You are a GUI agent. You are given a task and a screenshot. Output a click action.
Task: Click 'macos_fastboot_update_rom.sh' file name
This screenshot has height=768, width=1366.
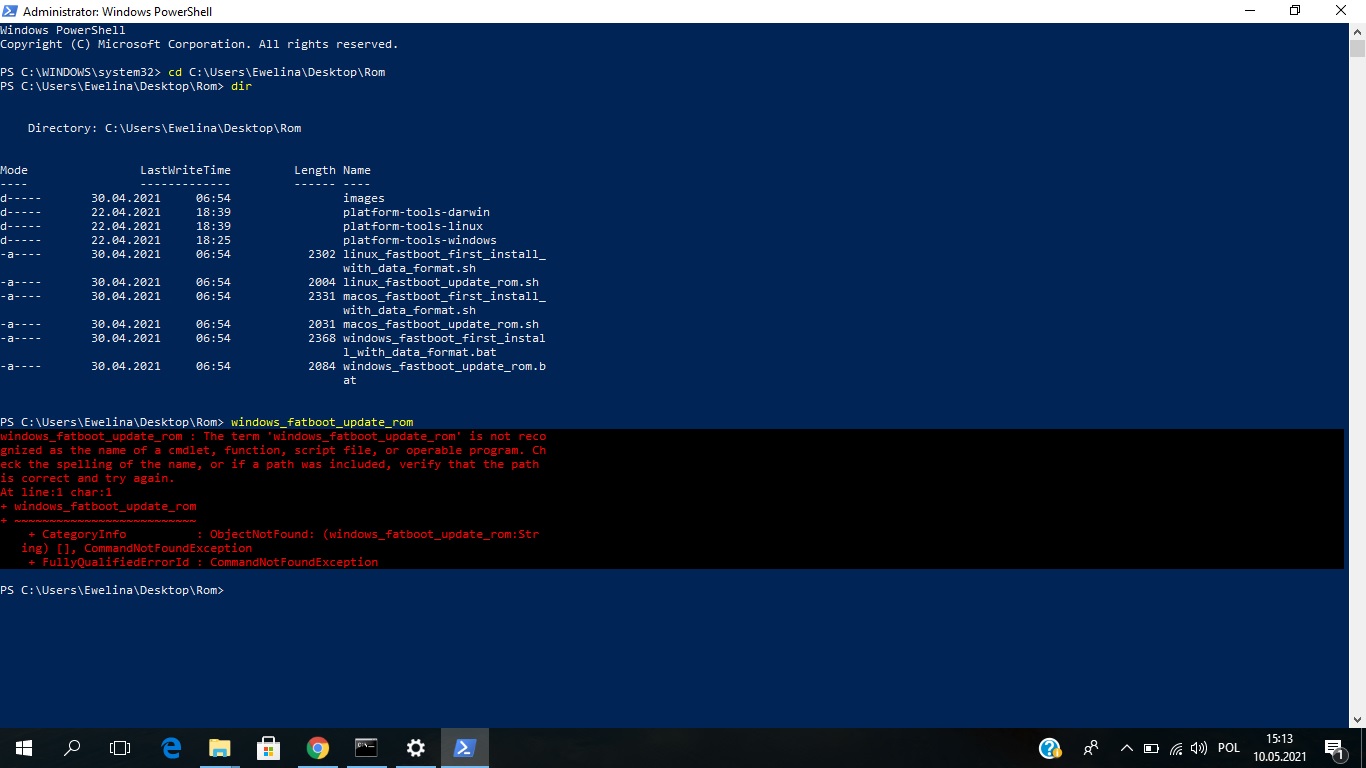click(x=441, y=324)
